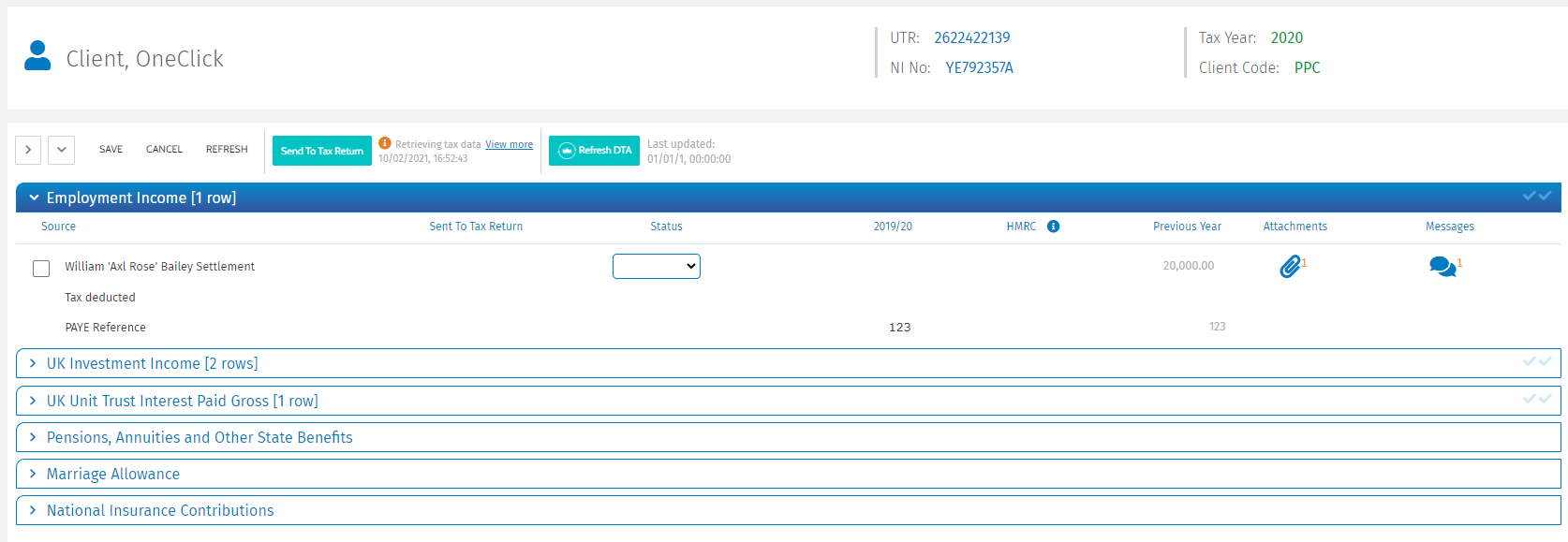Click SAVE in the toolbar
The image size is (1568, 542).
[111, 150]
